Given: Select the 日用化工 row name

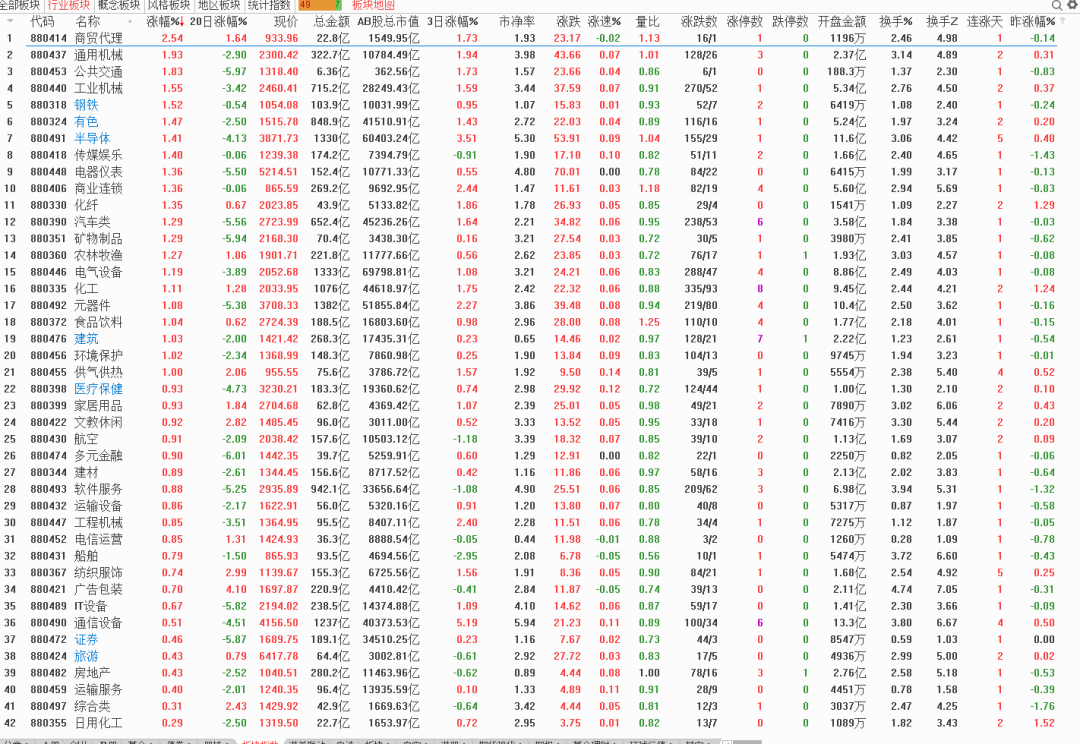Looking at the screenshot, I should click(98, 723).
